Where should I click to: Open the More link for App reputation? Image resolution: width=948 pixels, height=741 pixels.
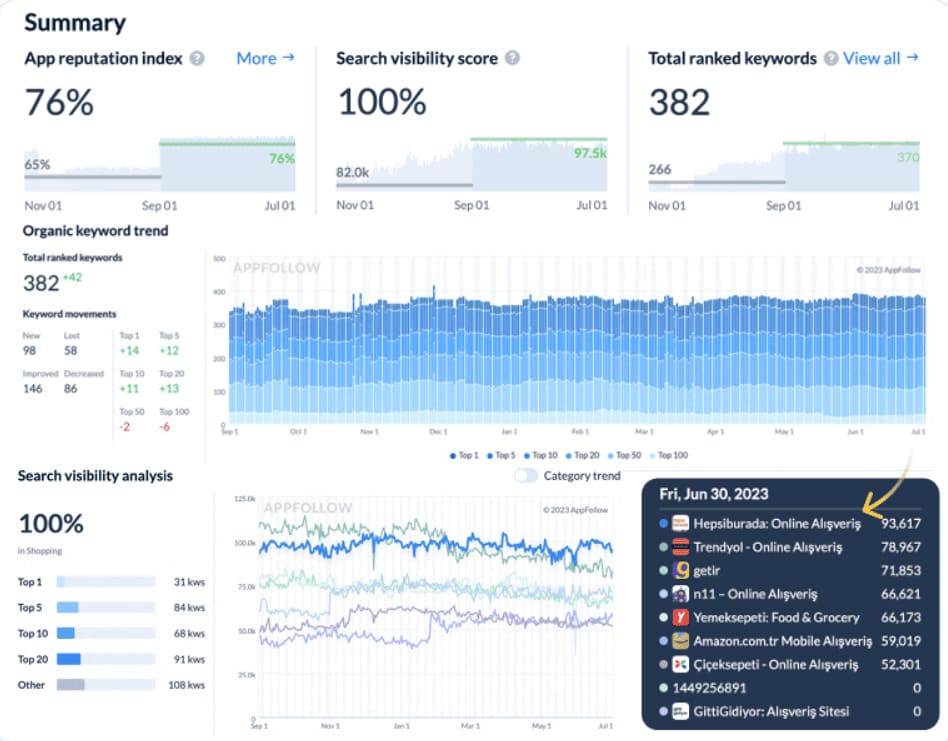point(265,58)
